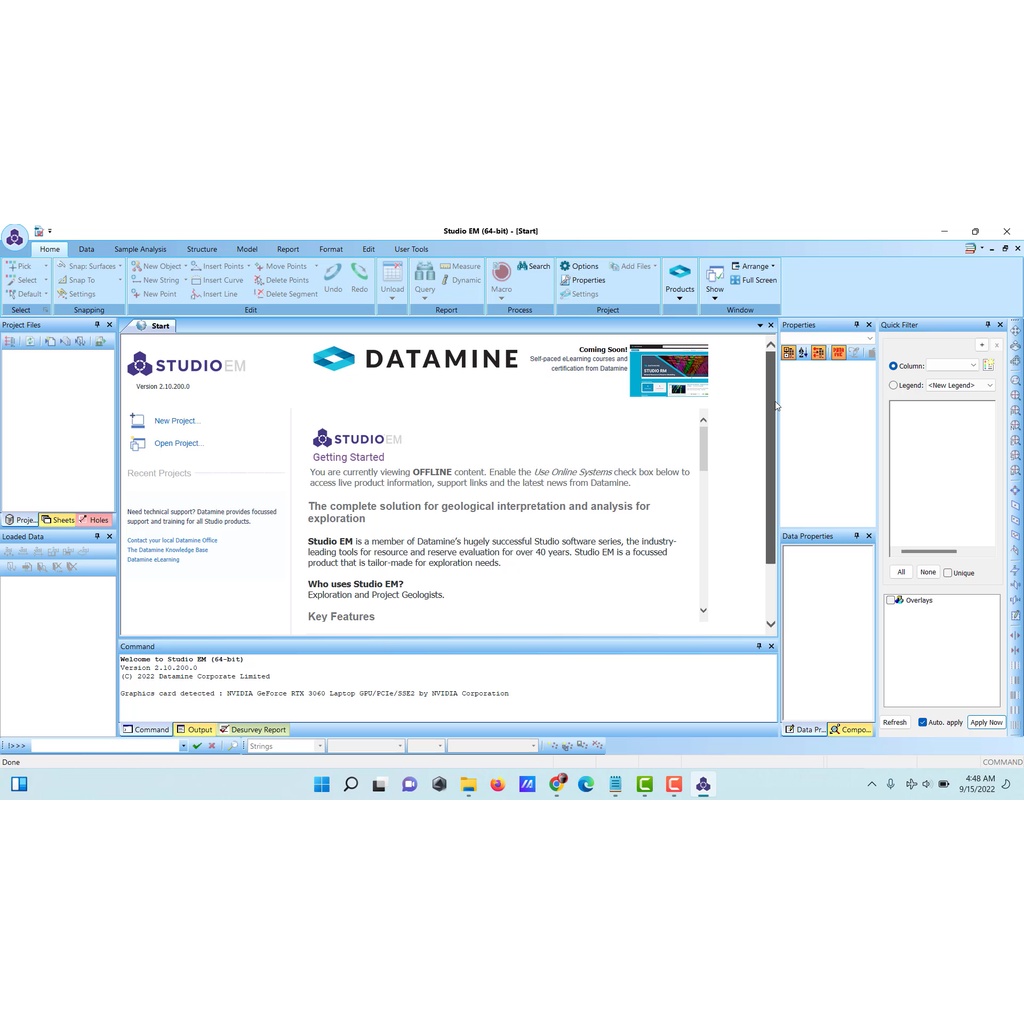Click the Insert Curve tool
1024x1024 pixels.
(217, 280)
